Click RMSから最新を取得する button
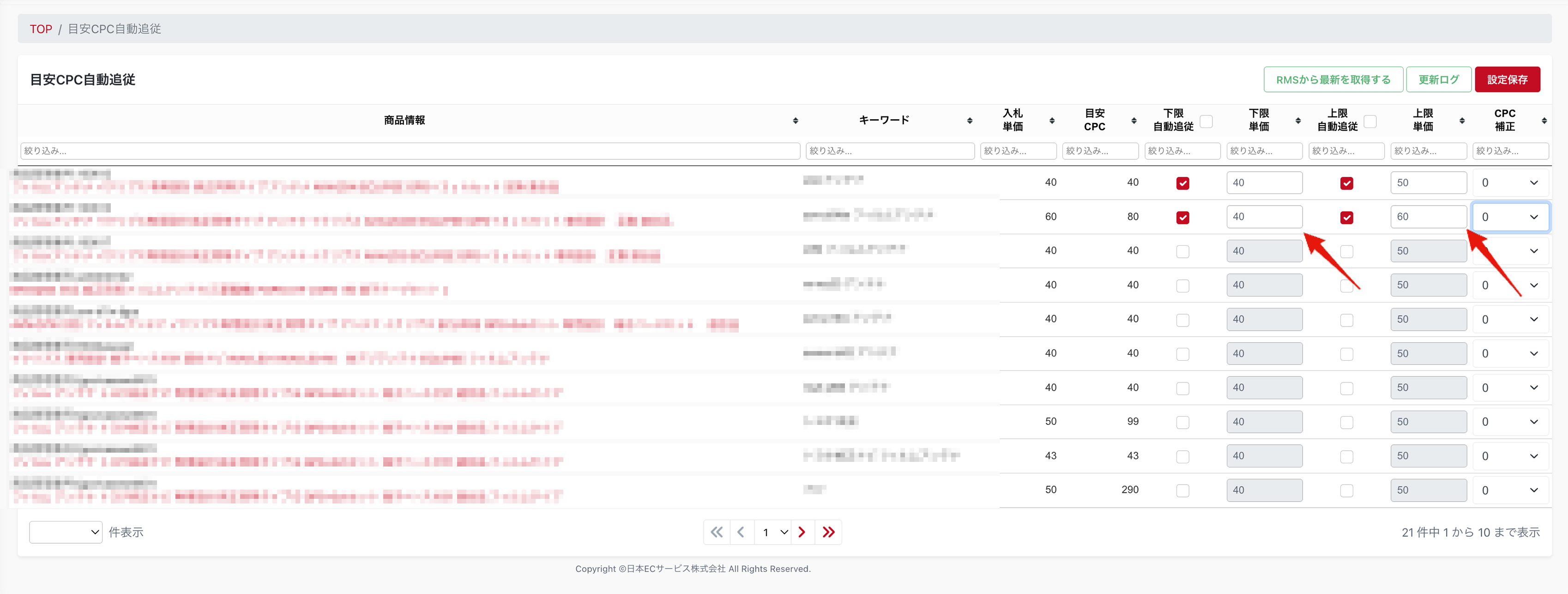Image resolution: width=1568 pixels, height=594 pixels. click(1333, 80)
